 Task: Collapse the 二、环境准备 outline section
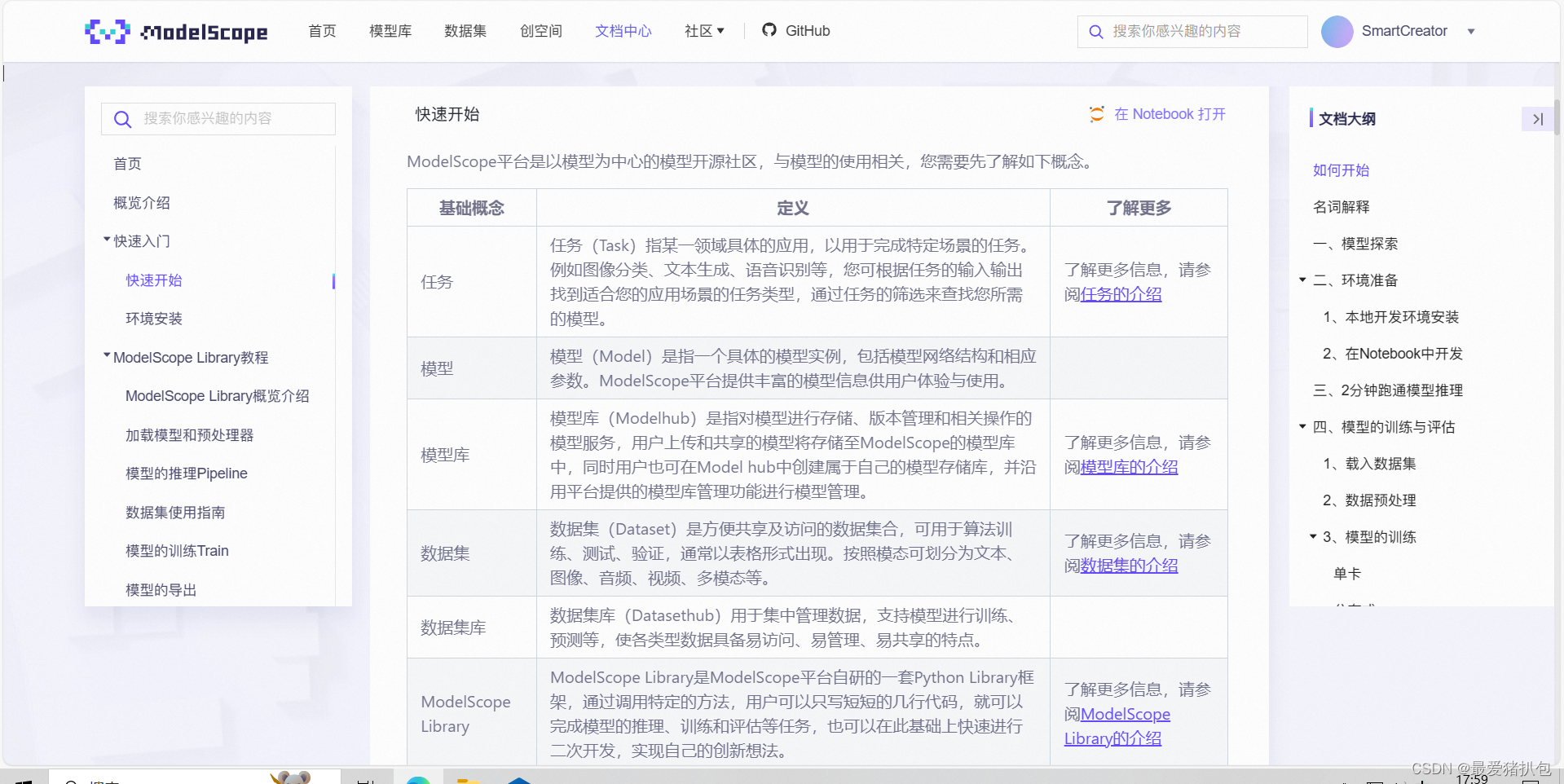1302,280
